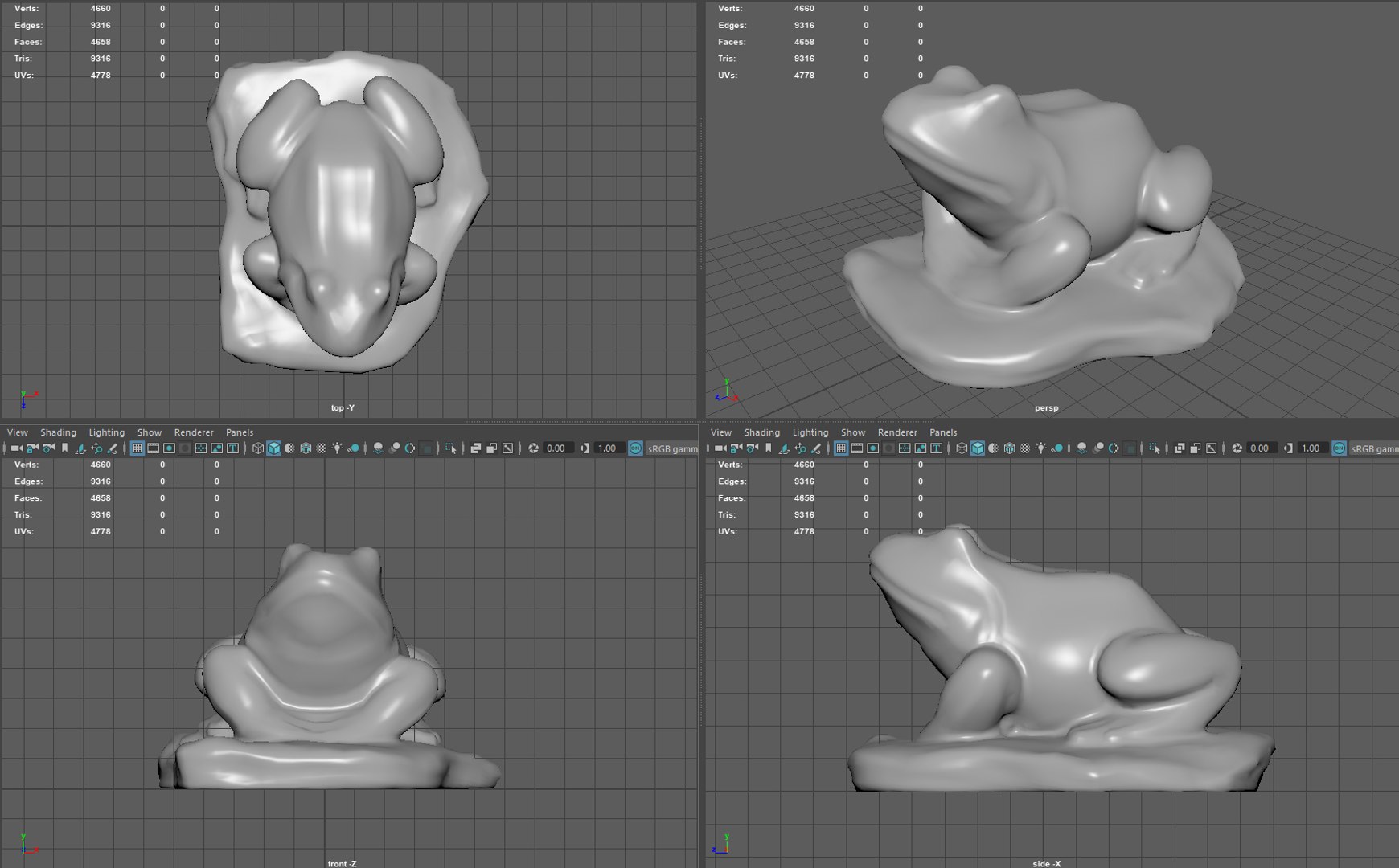
Task: Toggle Grid display in side panel toolbar
Action: (841, 448)
